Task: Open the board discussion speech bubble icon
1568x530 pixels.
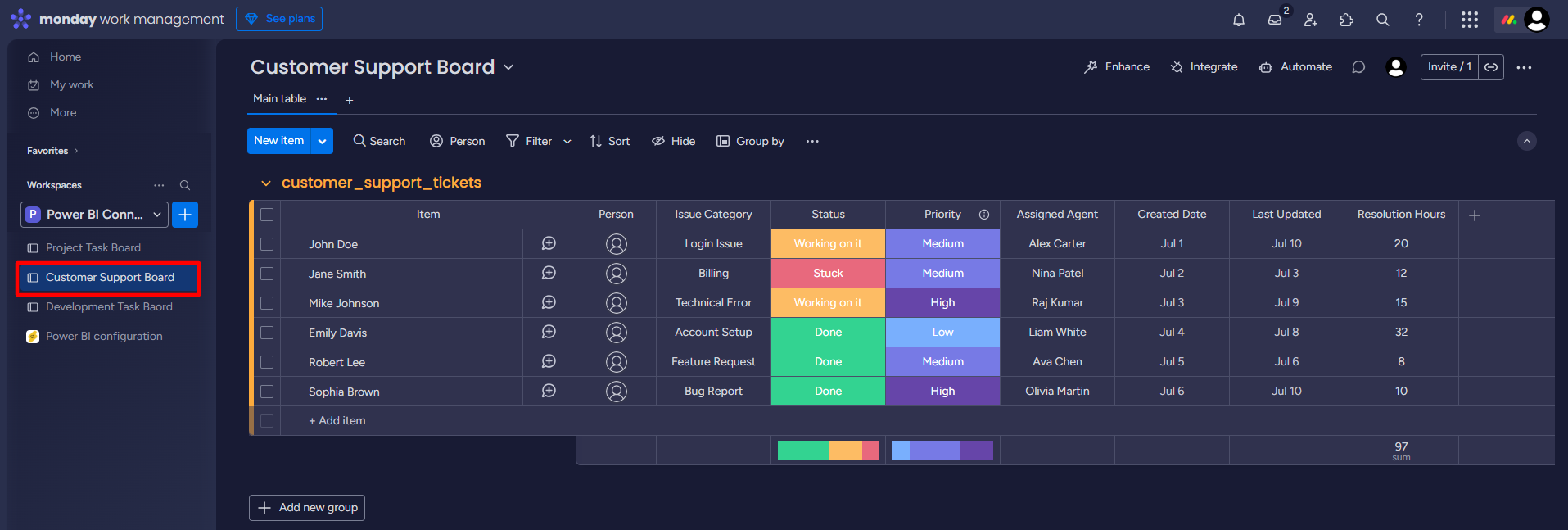Action: pyautogui.click(x=1358, y=67)
